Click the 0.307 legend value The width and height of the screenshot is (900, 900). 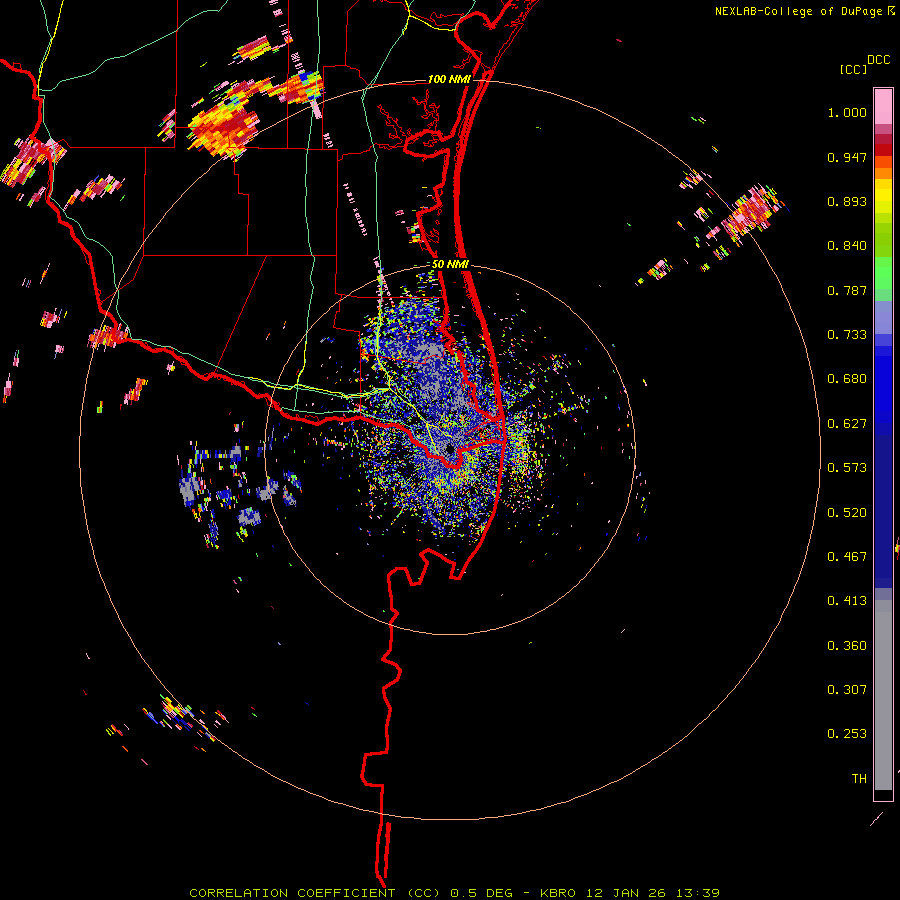click(847, 690)
